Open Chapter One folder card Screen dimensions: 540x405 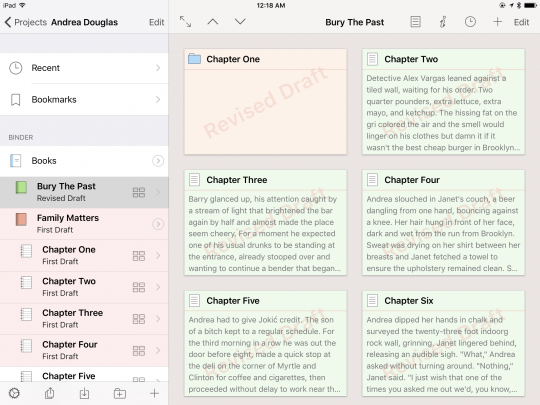pyautogui.click(x=265, y=102)
